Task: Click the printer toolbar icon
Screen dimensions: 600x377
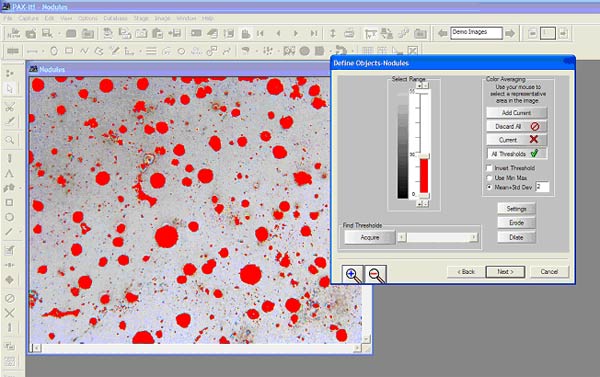Action: point(349,34)
